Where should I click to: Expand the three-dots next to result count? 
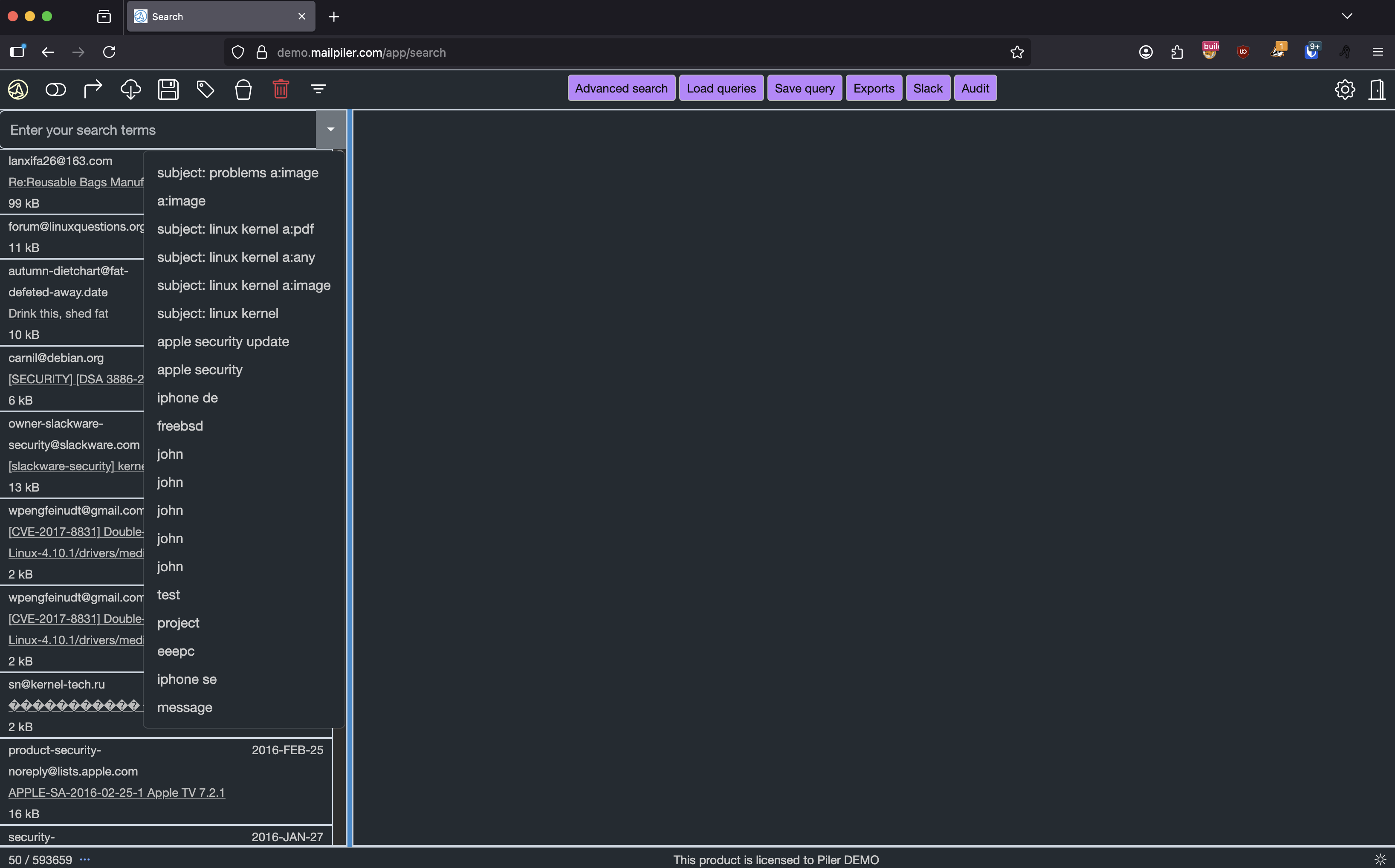point(85,859)
